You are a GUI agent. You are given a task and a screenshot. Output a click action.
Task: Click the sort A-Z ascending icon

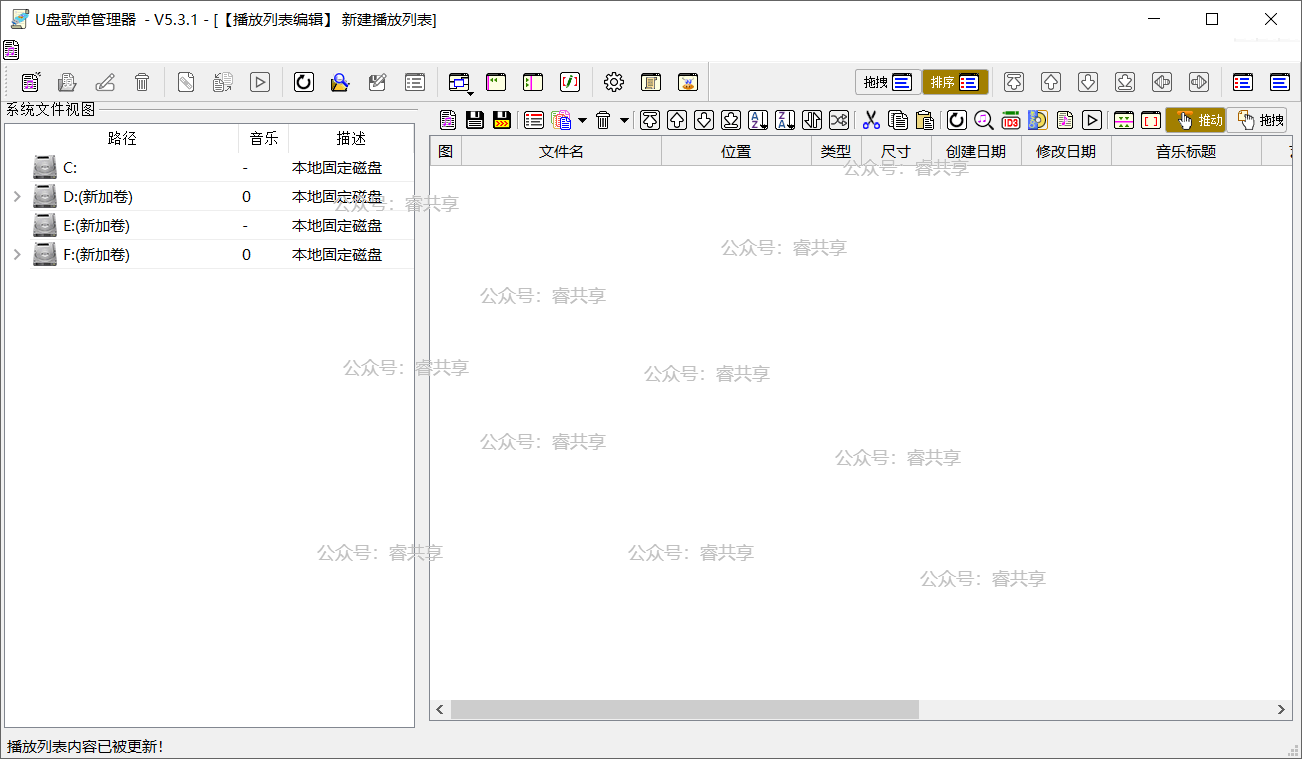tap(758, 120)
